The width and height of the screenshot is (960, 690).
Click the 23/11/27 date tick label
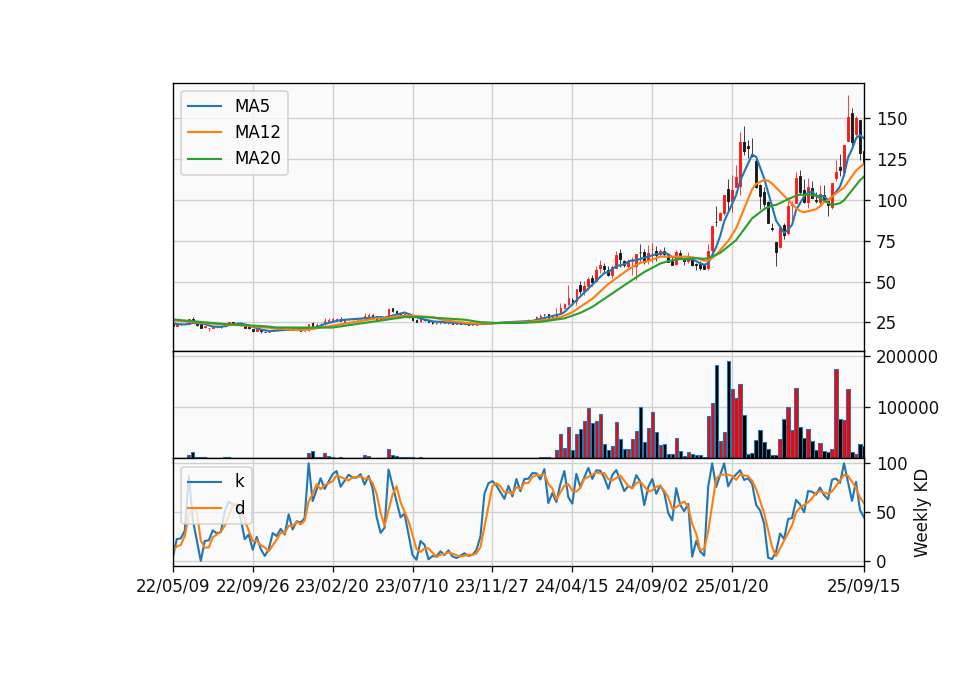coord(492,586)
